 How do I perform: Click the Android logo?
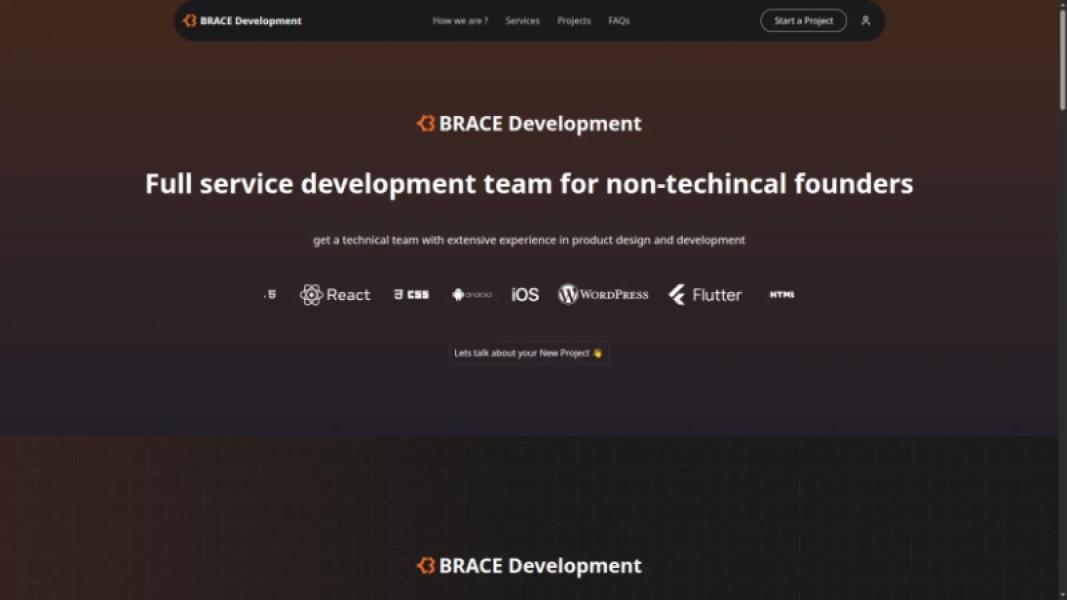pos(471,295)
